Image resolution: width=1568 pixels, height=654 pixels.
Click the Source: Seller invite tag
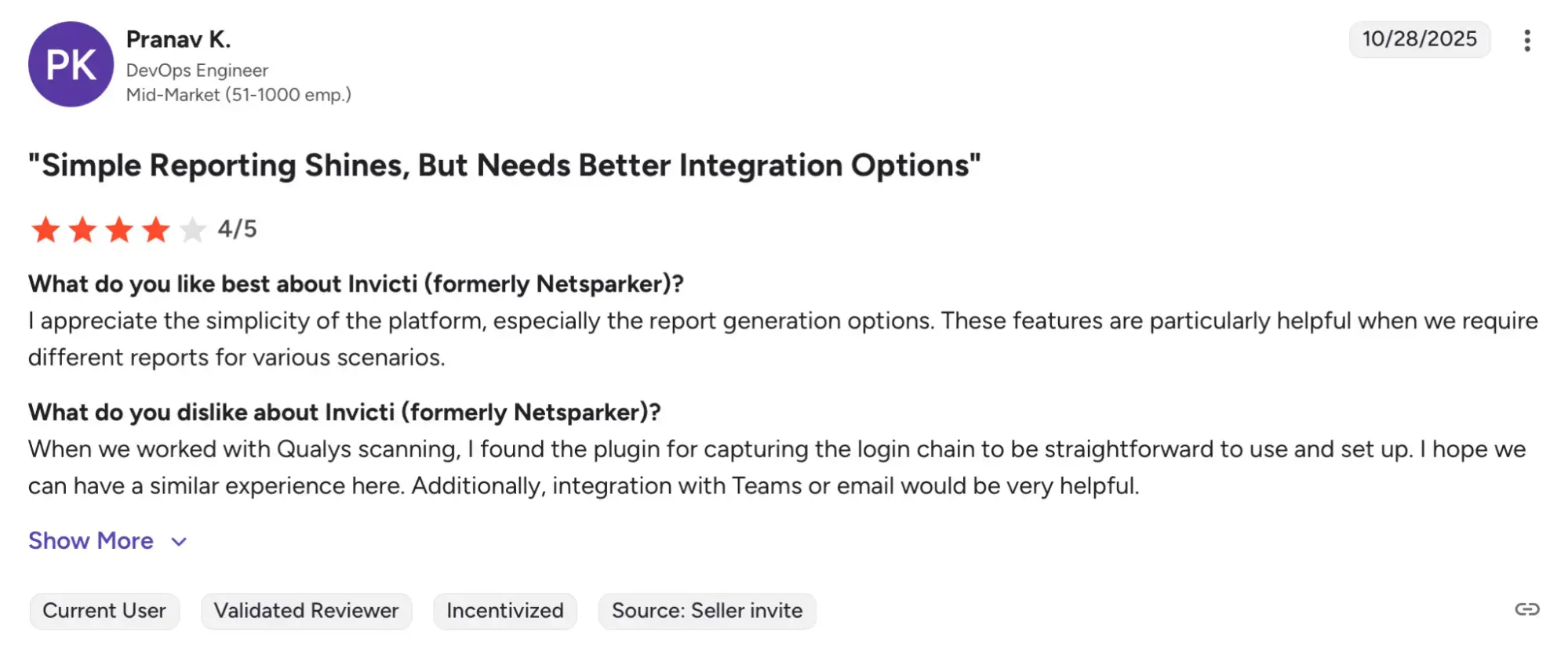(x=707, y=611)
